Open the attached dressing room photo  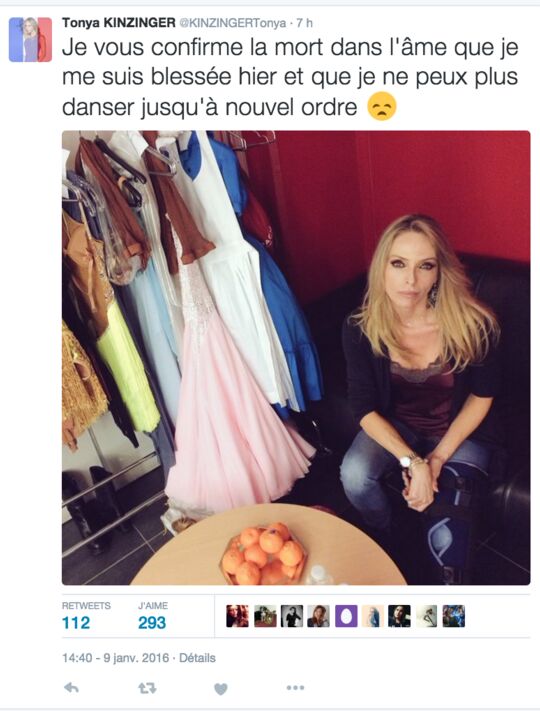pyautogui.click(x=296, y=358)
